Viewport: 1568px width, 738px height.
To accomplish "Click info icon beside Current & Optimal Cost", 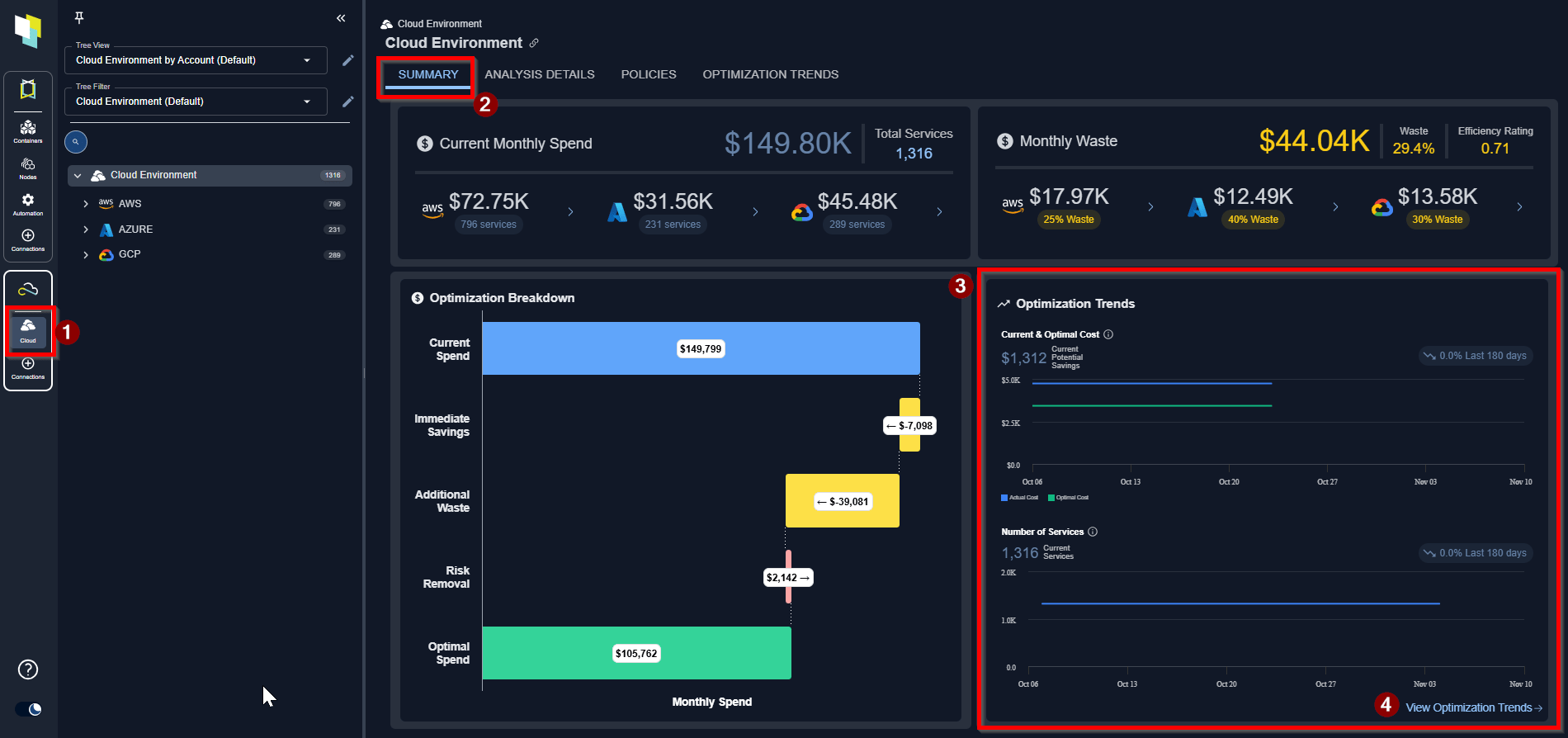I will click(1108, 334).
